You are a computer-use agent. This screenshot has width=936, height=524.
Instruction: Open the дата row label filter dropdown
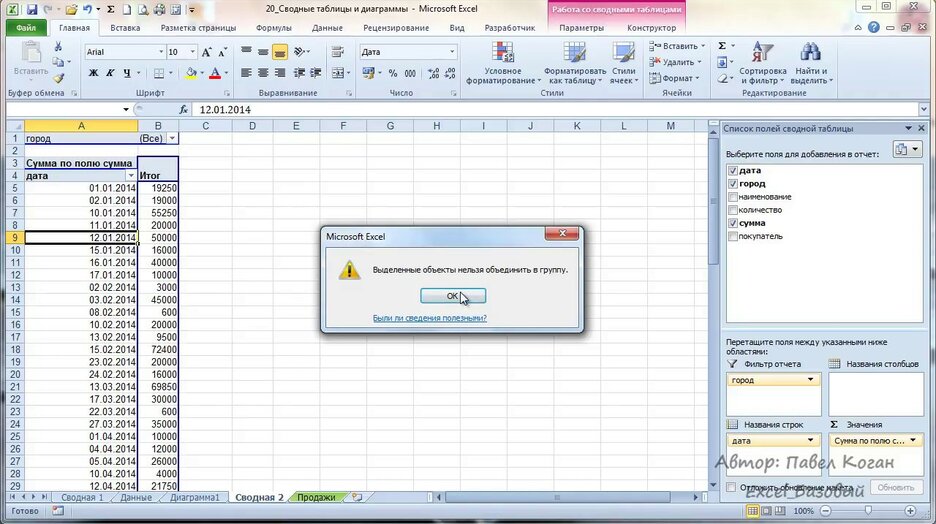pos(131,175)
